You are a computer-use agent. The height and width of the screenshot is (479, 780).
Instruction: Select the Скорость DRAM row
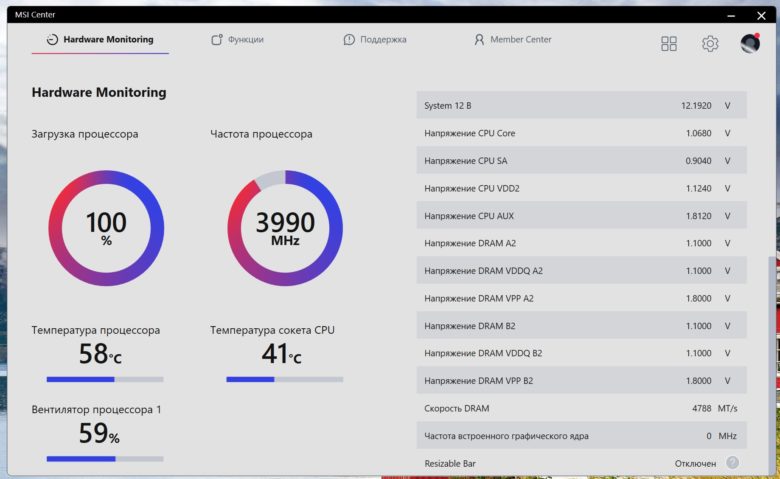582,408
